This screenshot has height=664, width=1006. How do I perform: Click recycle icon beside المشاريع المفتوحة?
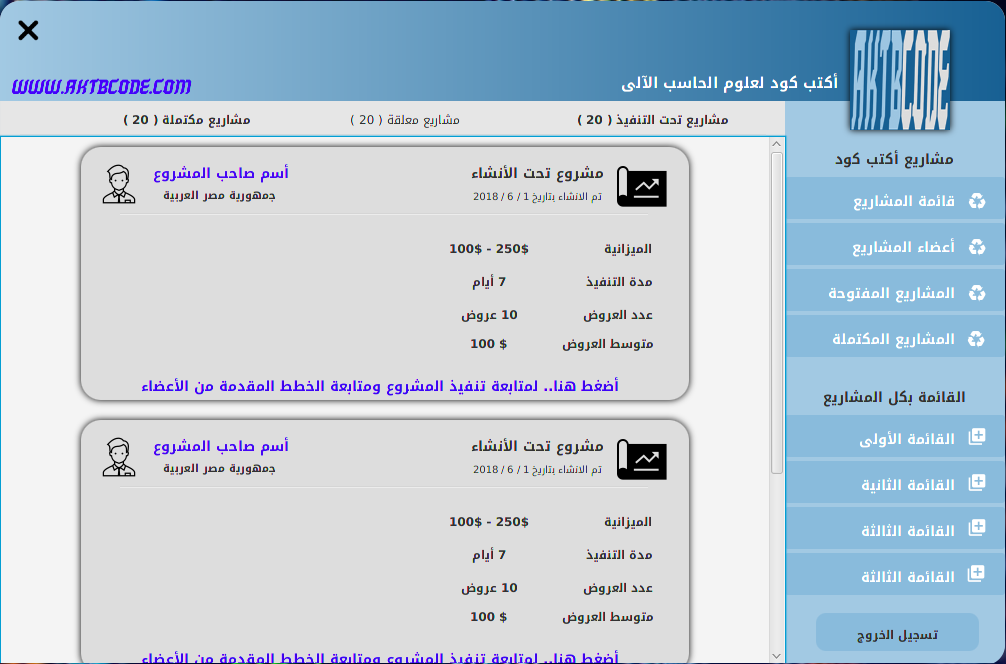(x=976, y=293)
